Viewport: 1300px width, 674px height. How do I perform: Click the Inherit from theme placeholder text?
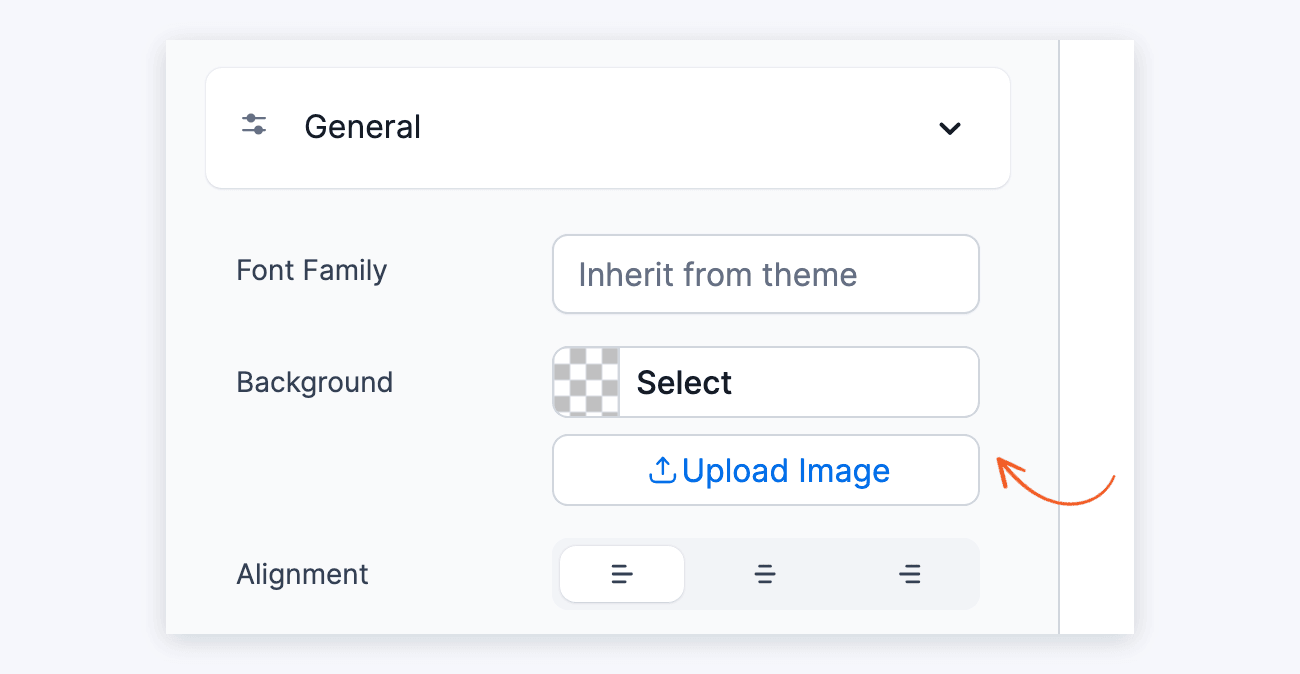click(x=718, y=274)
